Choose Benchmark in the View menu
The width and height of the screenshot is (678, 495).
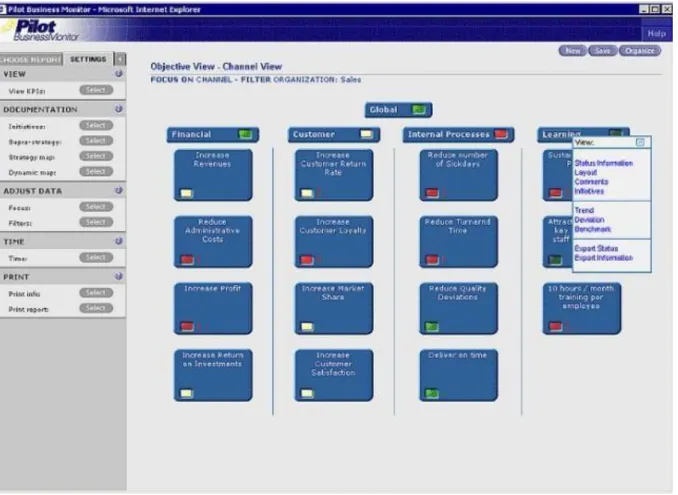point(592,229)
